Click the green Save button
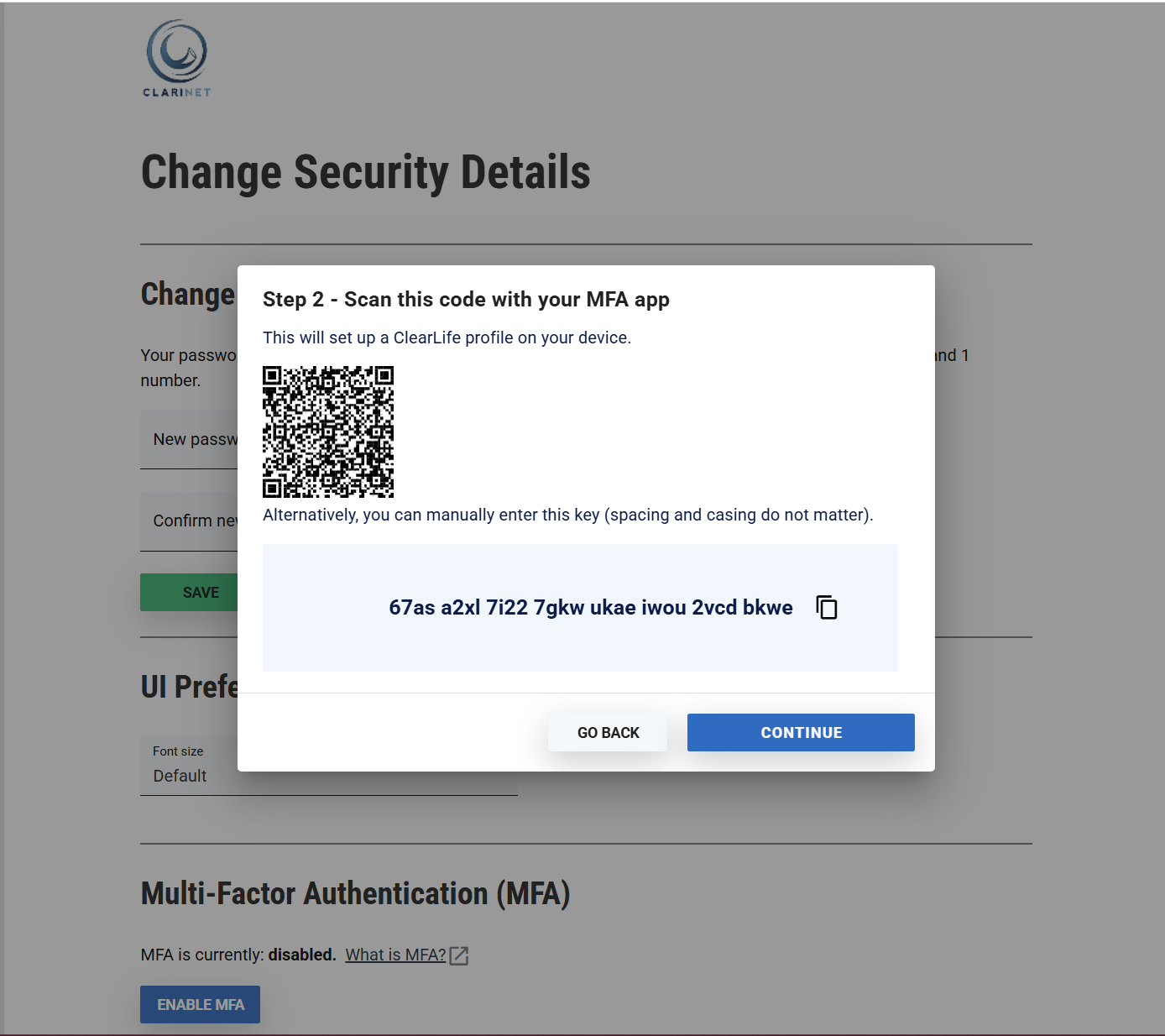The height and width of the screenshot is (1036, 1165). coord(190,593)
